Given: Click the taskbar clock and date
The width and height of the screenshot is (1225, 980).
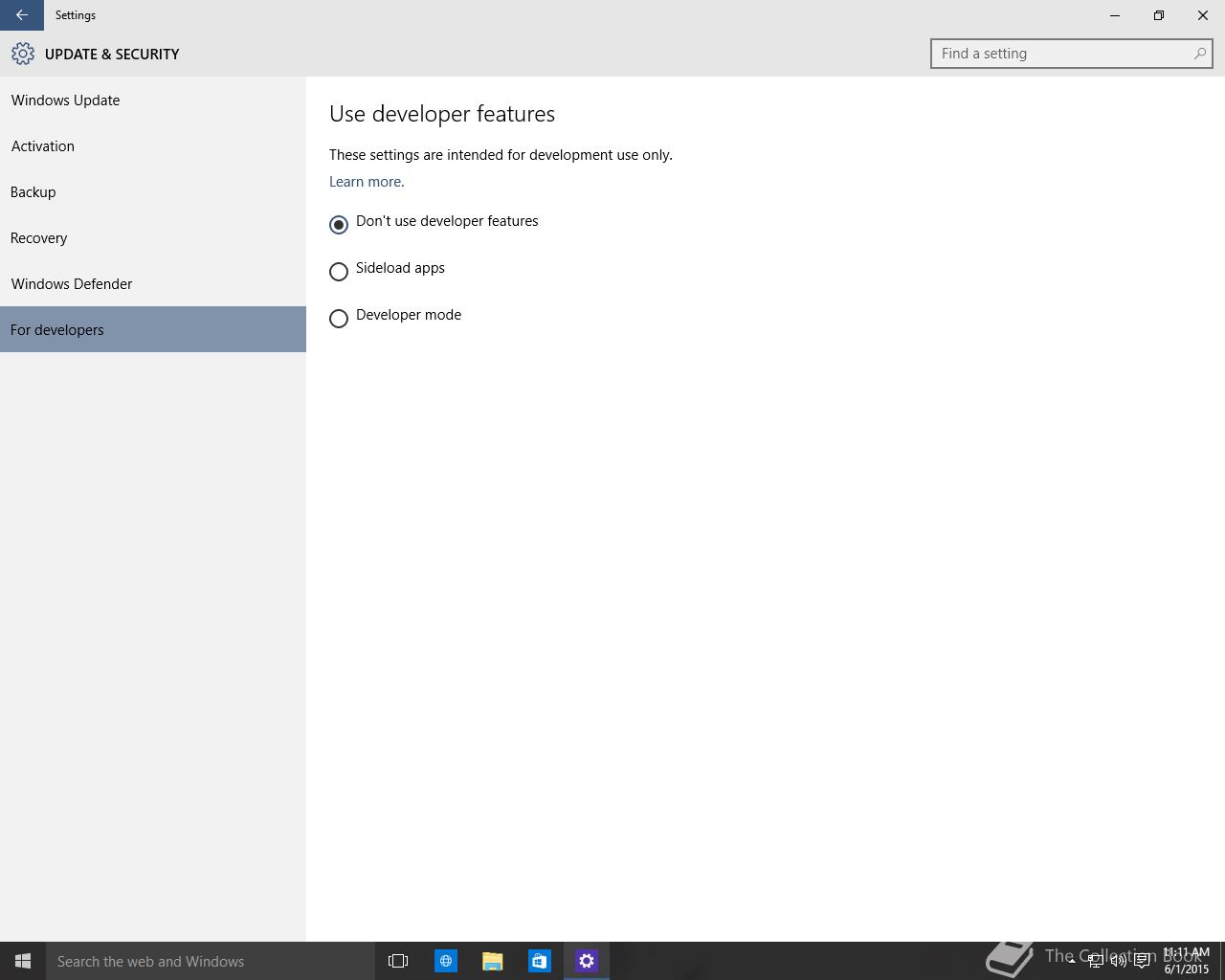Looking at the screenshot, I should coord(1187,961).
